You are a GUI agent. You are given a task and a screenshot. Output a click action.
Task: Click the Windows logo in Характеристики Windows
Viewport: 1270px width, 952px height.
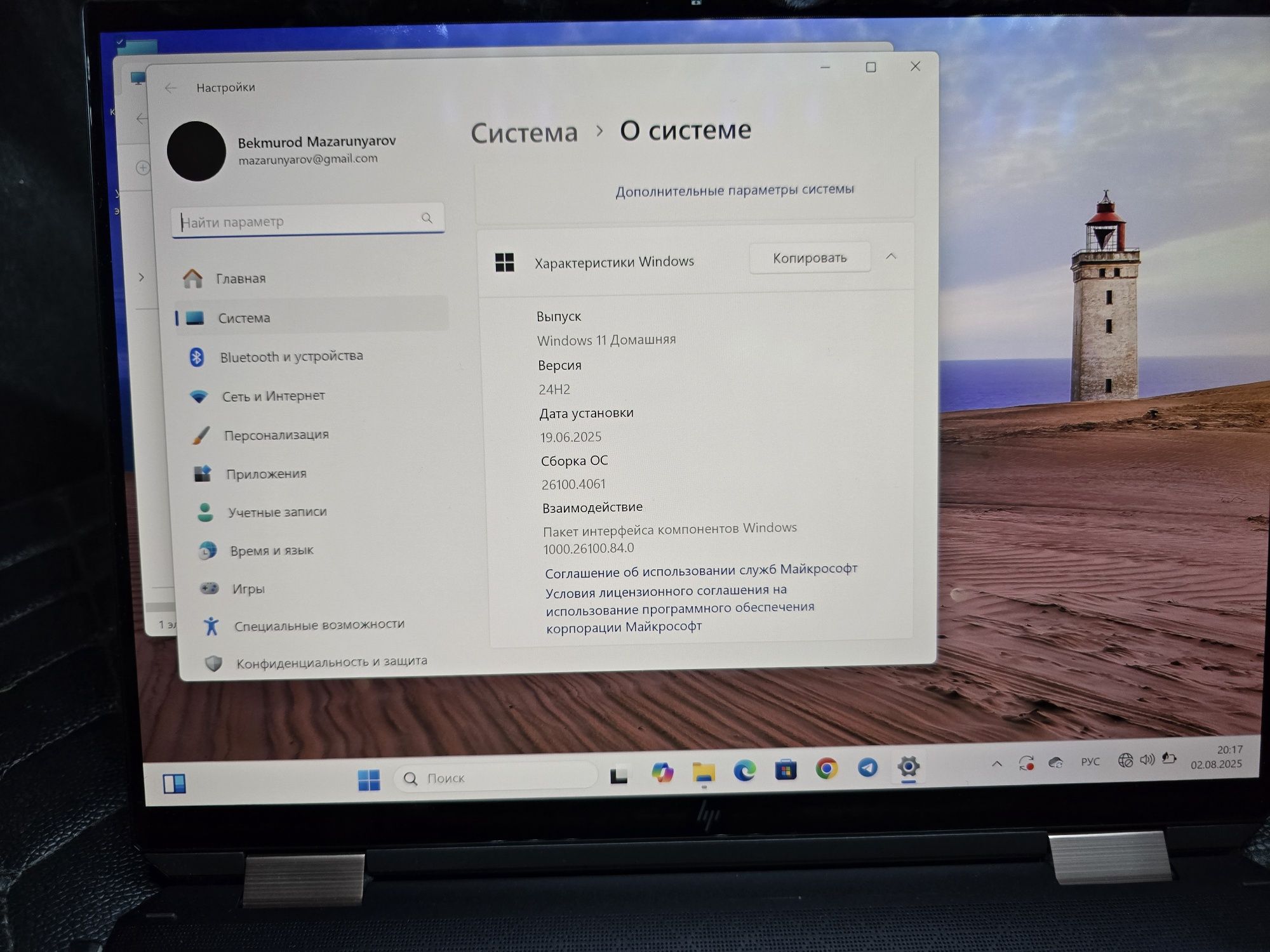tap(505, 262)
